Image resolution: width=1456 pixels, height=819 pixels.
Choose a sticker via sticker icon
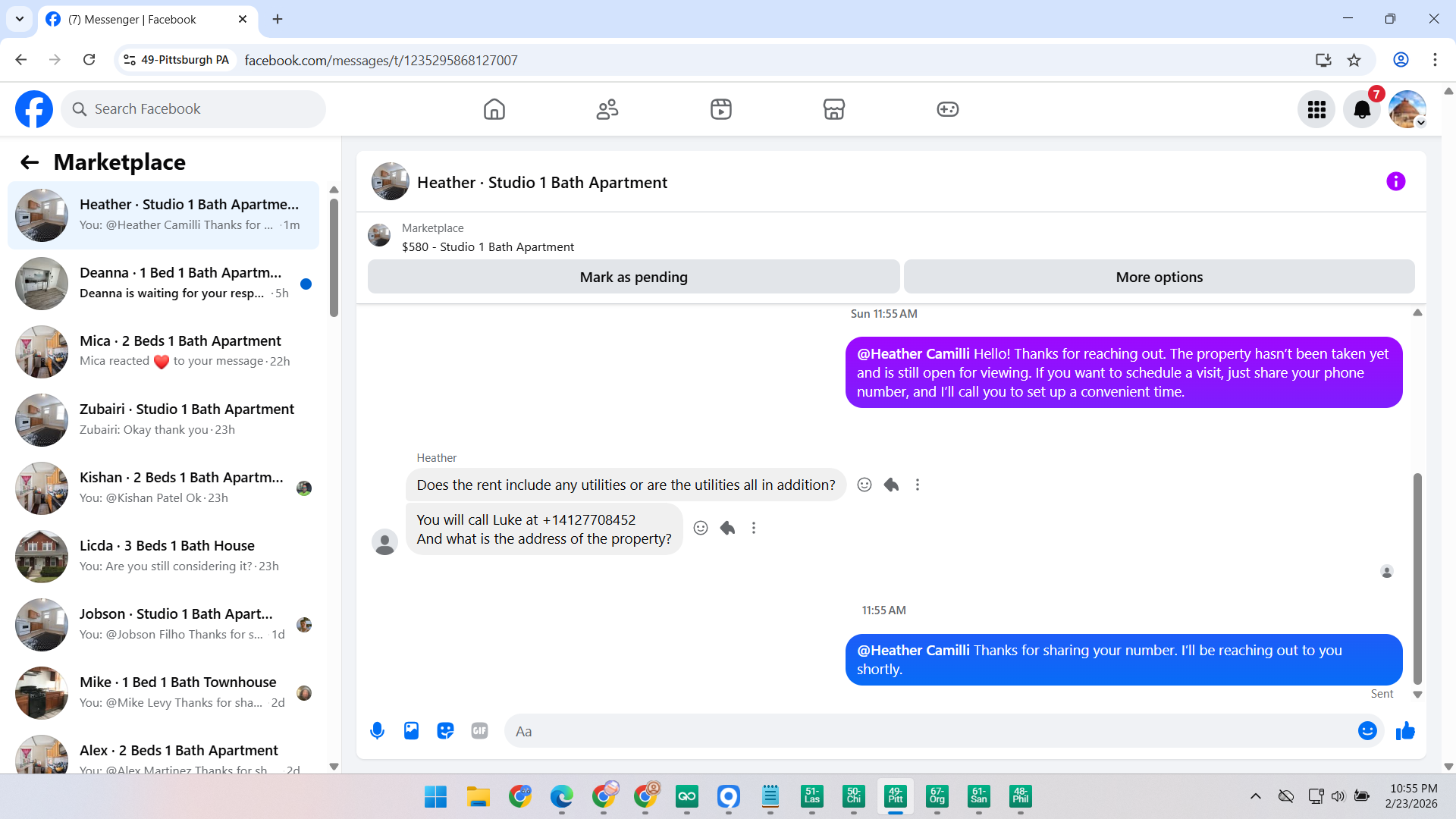(445, 731)
